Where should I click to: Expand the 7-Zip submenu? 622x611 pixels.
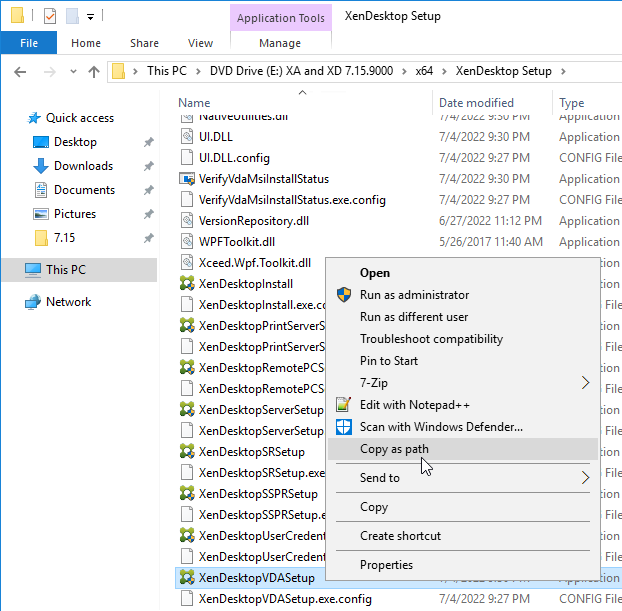click(x=463, y=383)
